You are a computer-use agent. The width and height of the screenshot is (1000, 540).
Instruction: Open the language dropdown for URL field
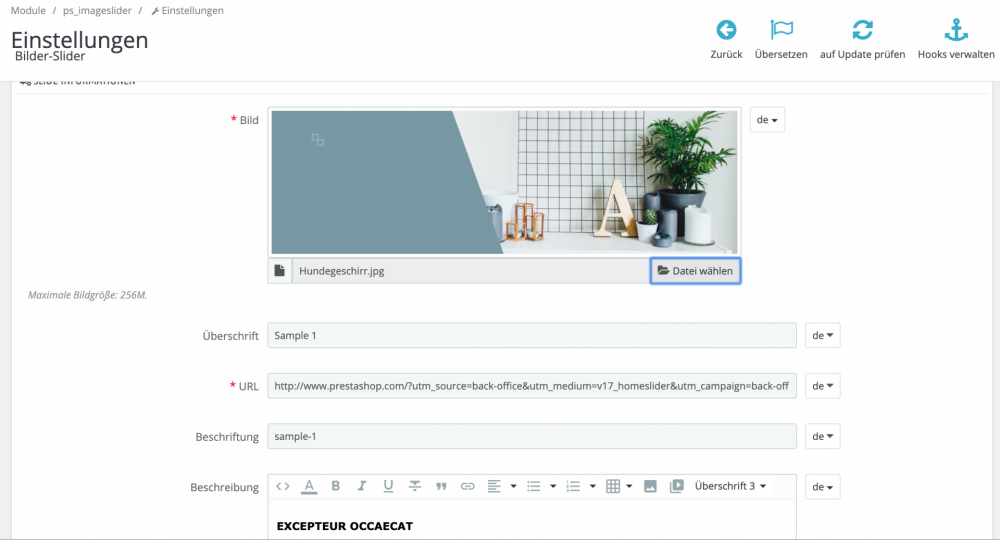click(x=823, y=386)
